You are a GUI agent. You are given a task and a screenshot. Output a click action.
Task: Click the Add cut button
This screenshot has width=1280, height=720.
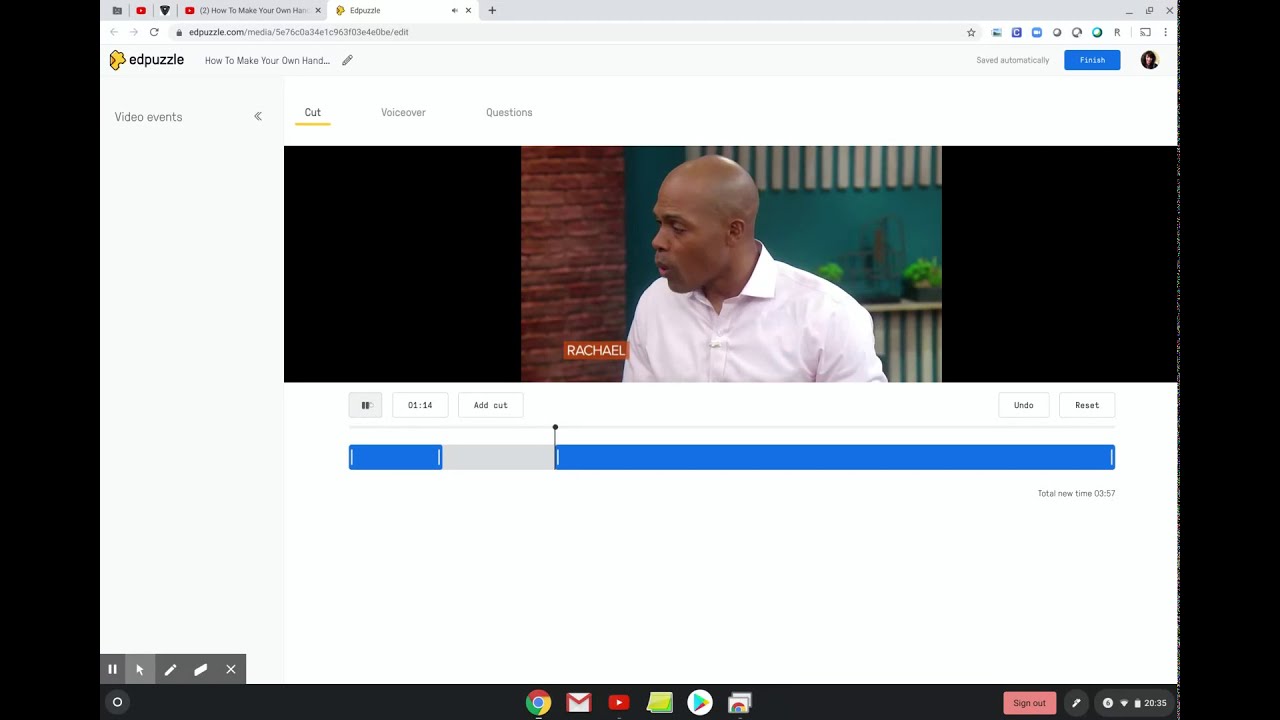coord(491,405)
